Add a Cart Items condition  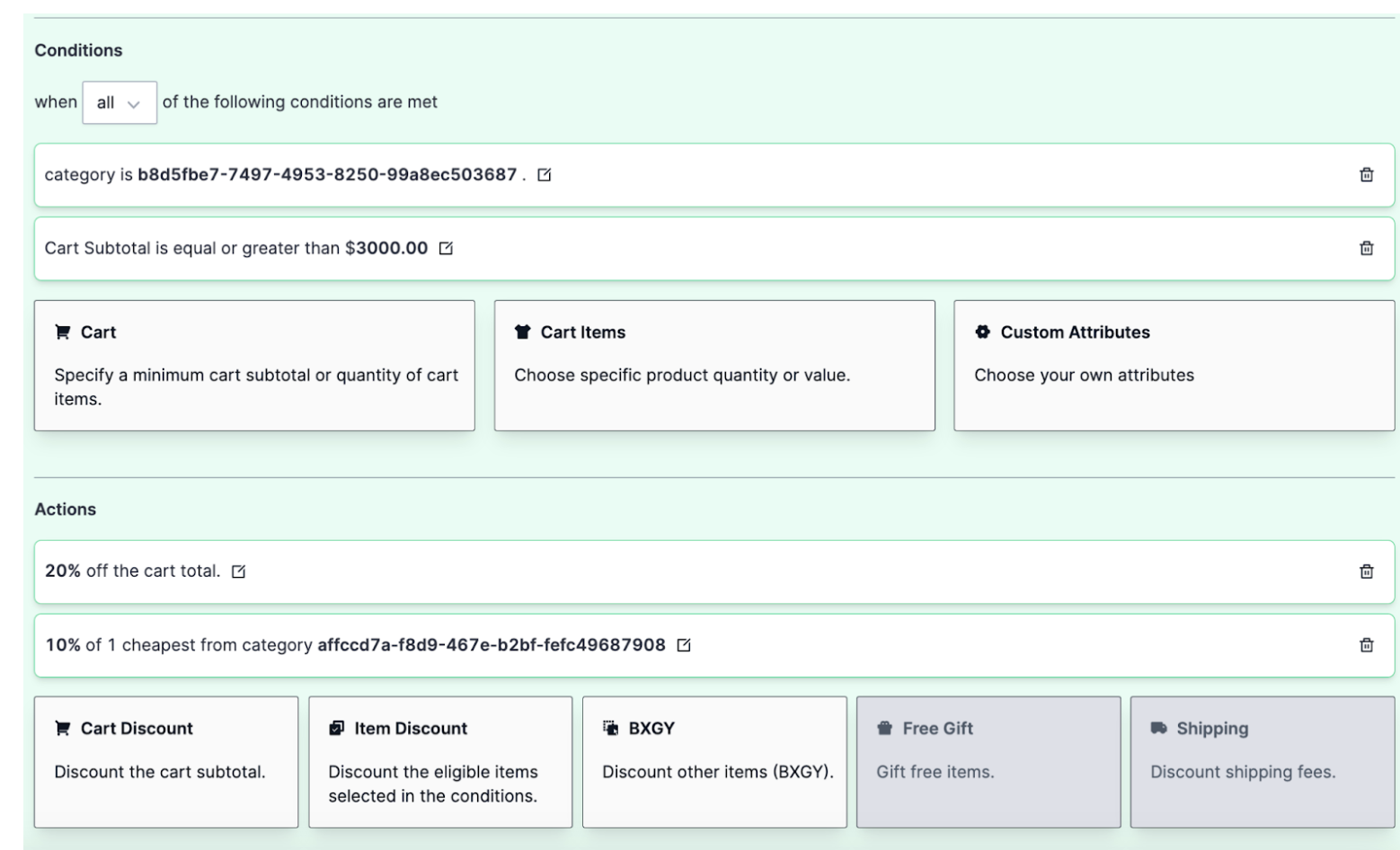coord(715,365)
